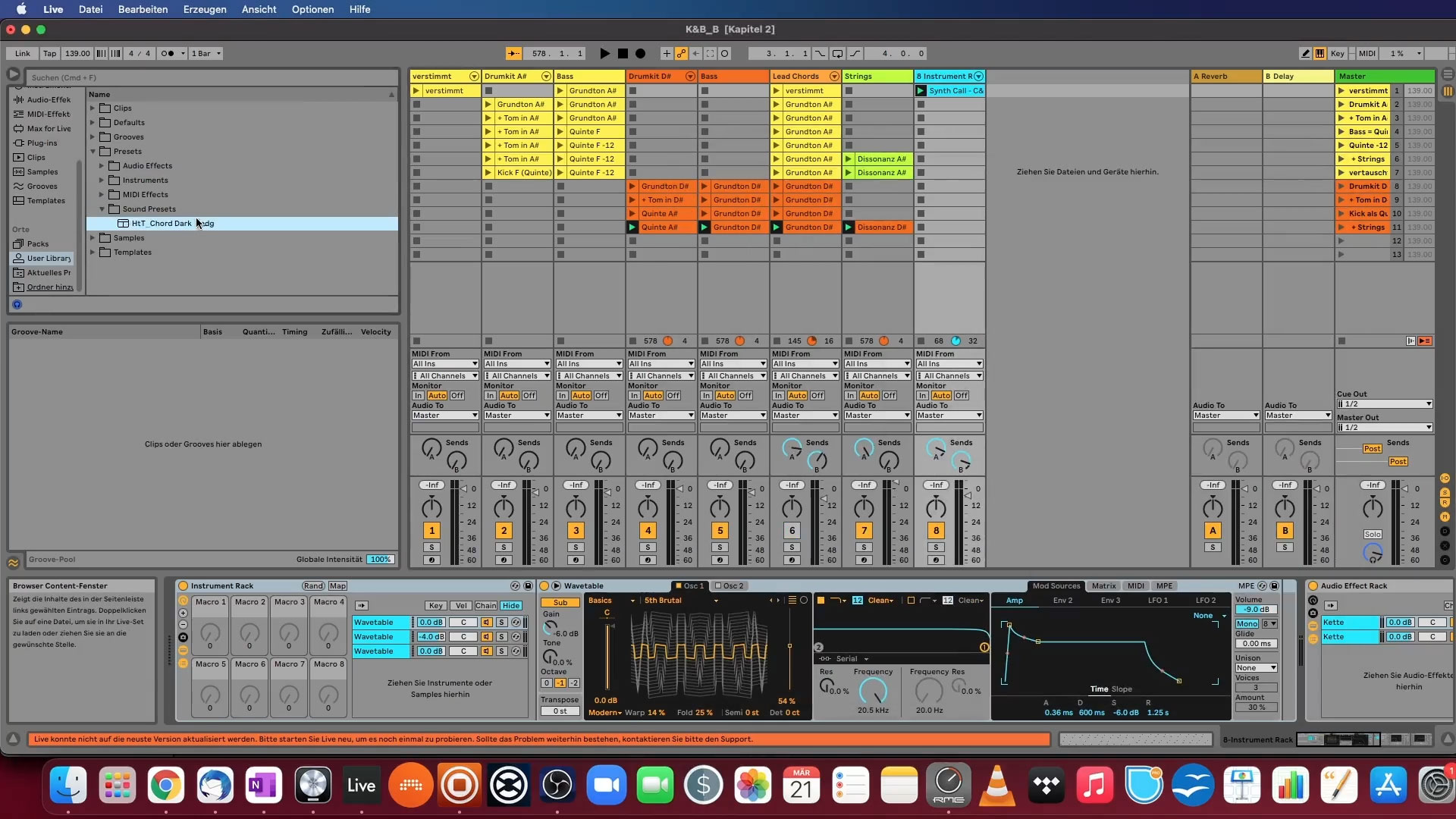
Task: Open the Optionen menu
Action: pyautogui.click(x=312, y=9)
